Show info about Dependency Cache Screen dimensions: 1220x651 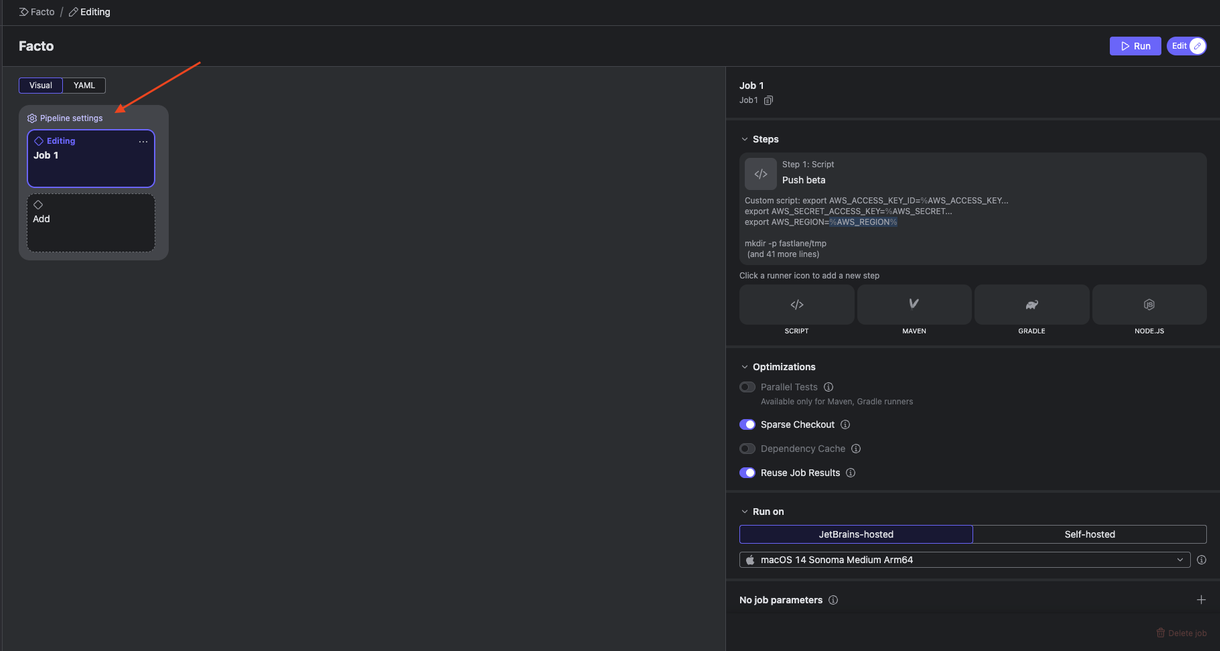tap(856, 449)
